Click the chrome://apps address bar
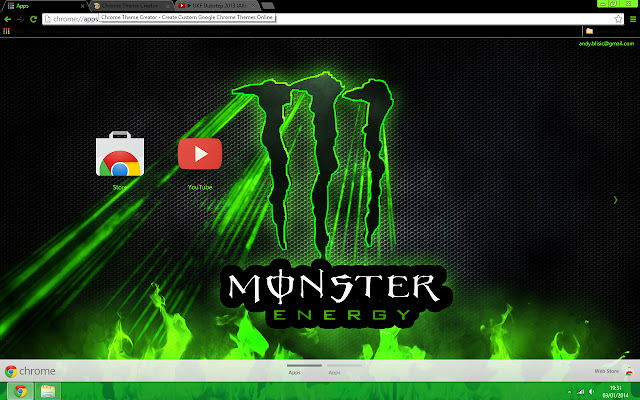Screen dimensions: 640x400 [x=333, y=19]
